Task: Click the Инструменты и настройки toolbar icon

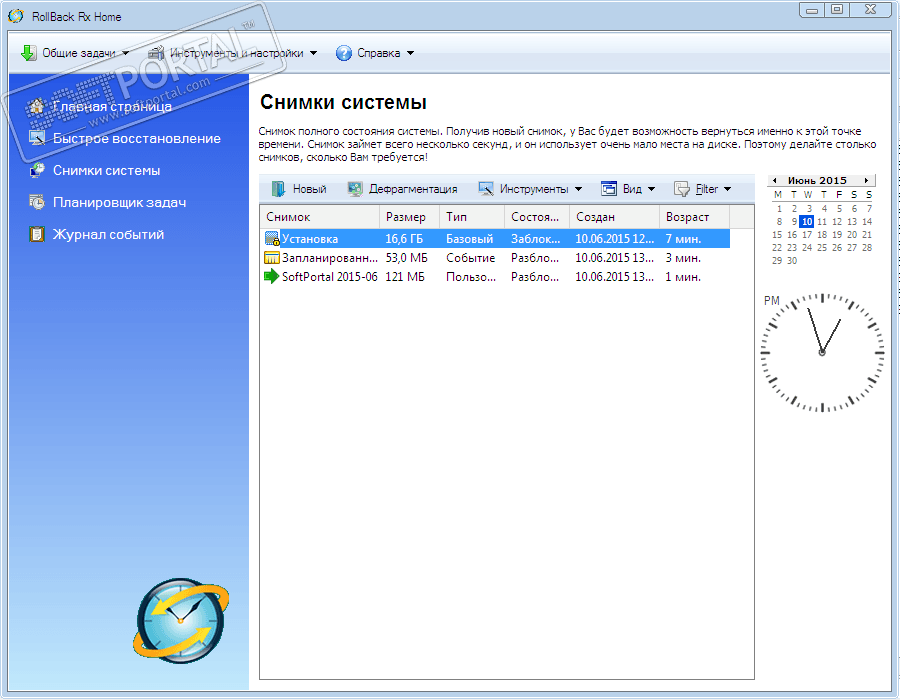Action: point(156,53)
